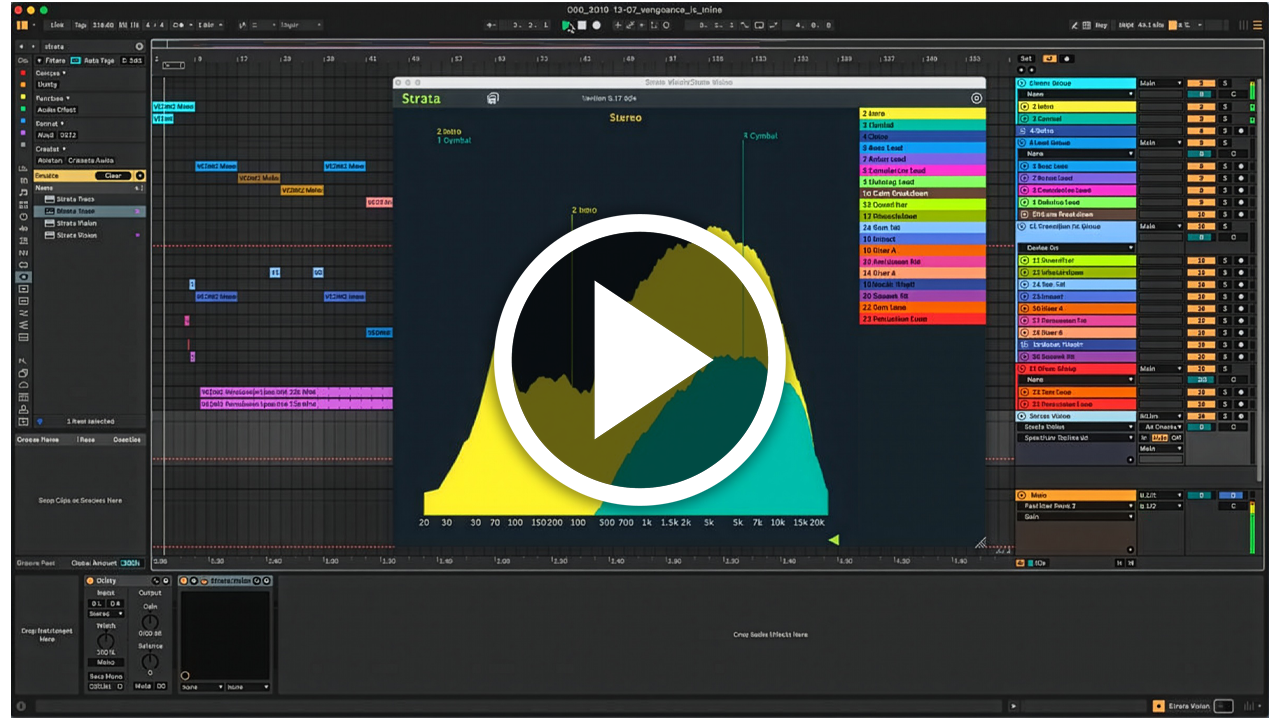Image resolution: width=1280 pixels, height=720 pixels.
Task: Click the orange icon beside bottom-right Strata Vision label
Action: click(x=1158, y=706)
